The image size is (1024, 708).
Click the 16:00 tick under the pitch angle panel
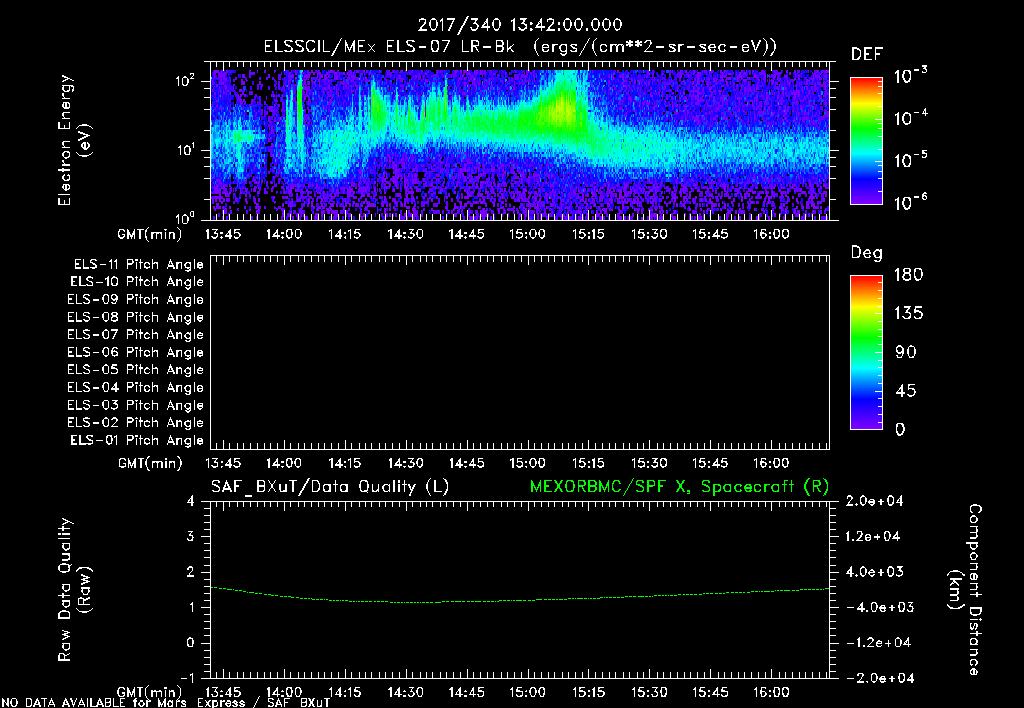point(772,464)
